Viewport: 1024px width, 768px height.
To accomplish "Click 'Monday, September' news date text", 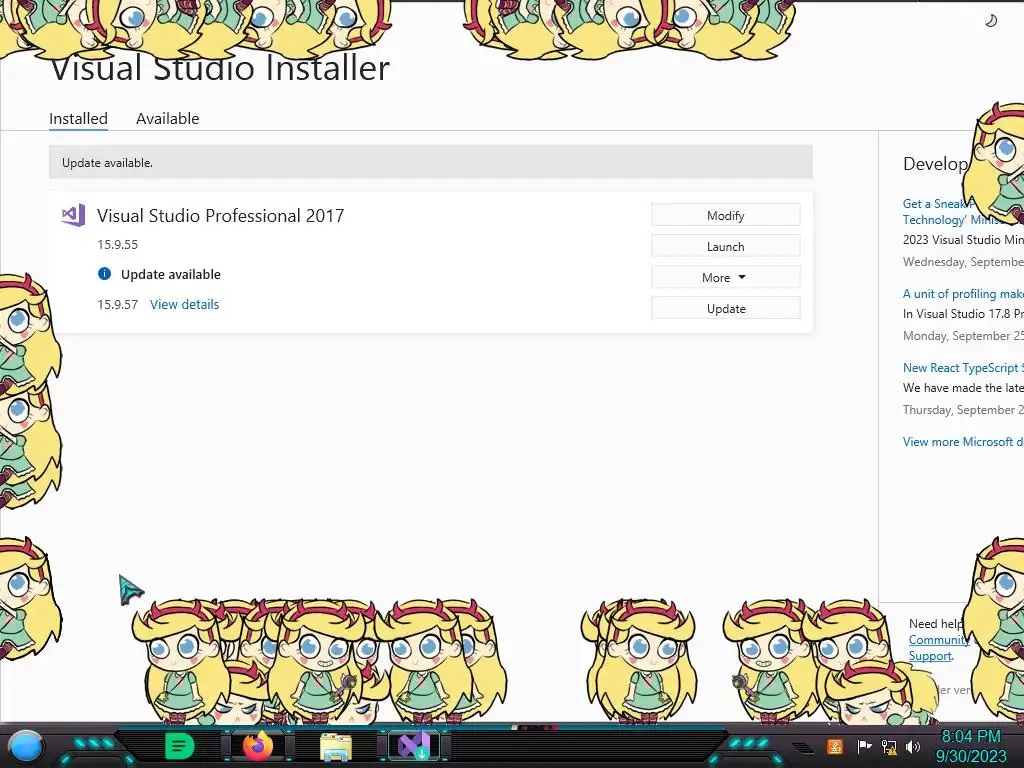I will (x=963, y=336).
